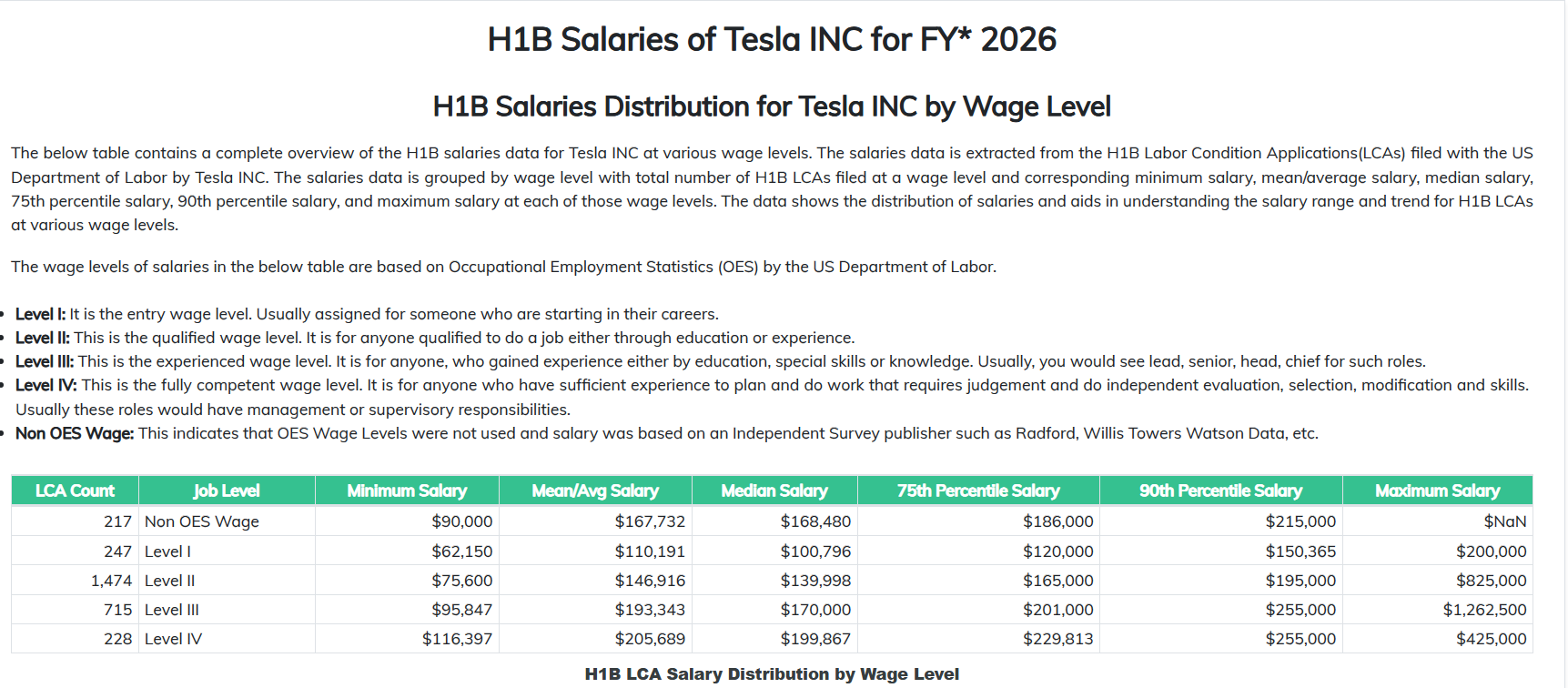
Task: Click the $1,262,500 maximum salary cell
Action: [1484, 610]
